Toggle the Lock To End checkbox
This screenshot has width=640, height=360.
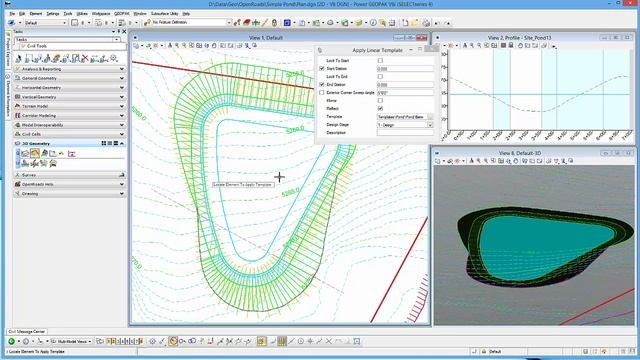(x=380, y=76)
